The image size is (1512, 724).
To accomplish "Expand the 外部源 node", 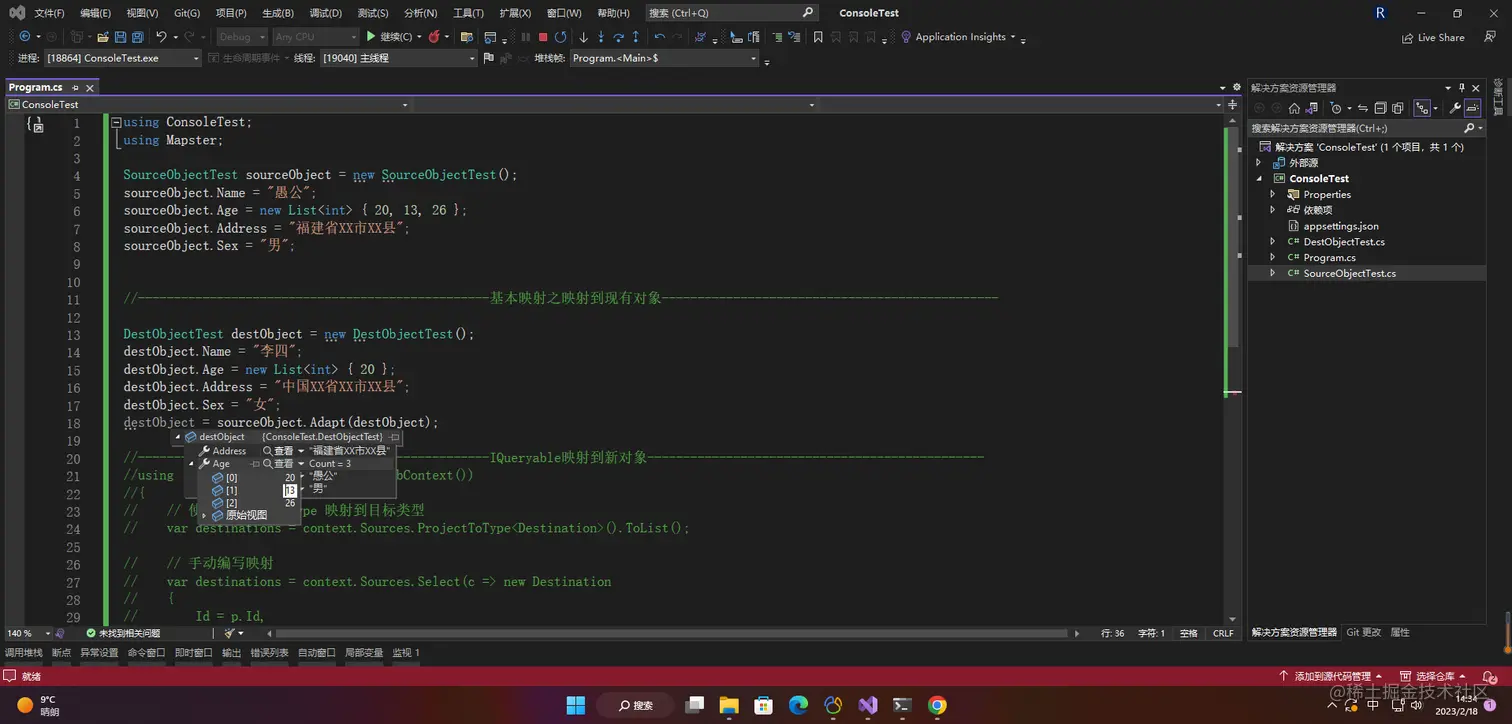I will tap(1259, 162).
